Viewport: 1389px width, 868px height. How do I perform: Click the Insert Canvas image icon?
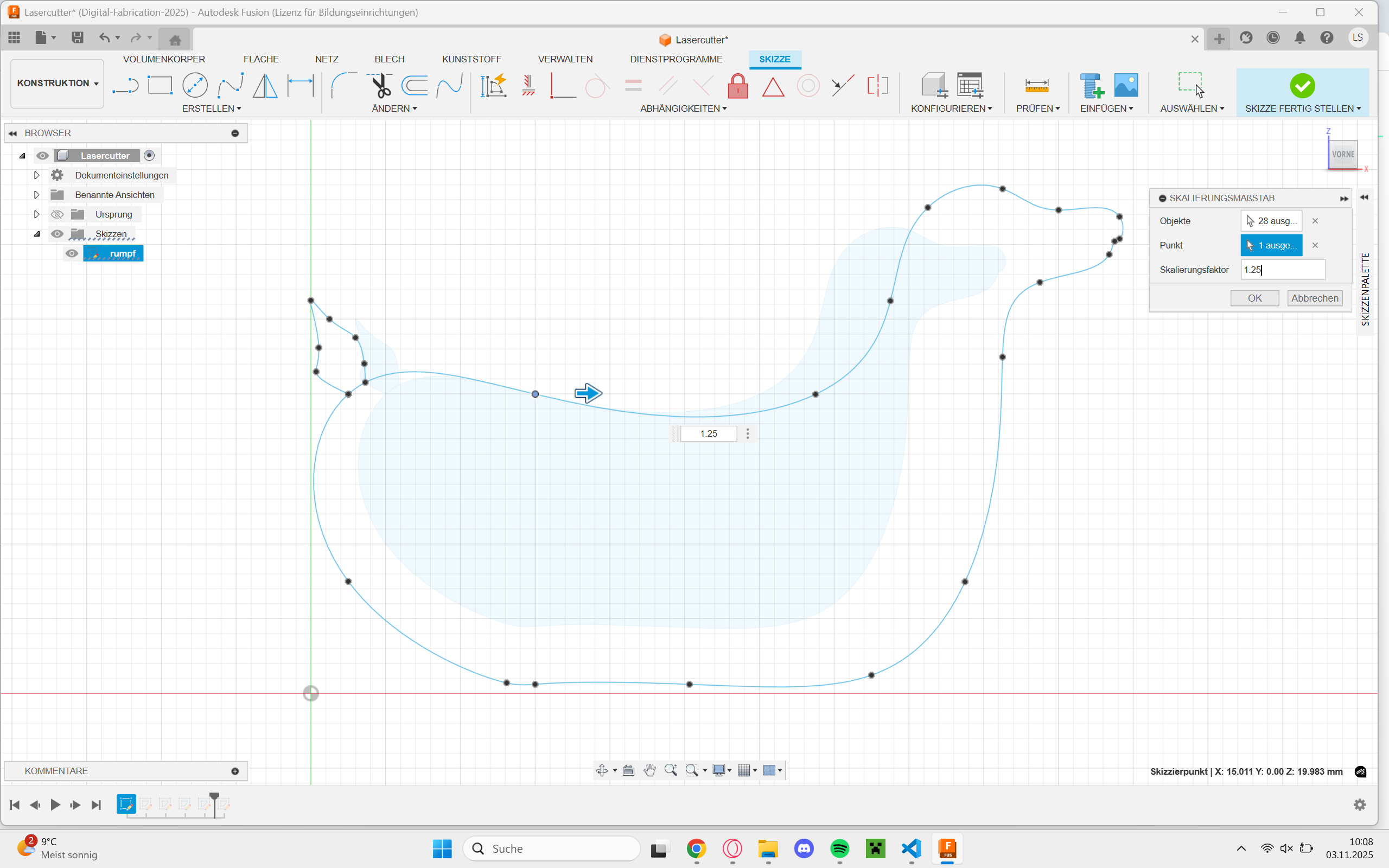coord(1125,86)
